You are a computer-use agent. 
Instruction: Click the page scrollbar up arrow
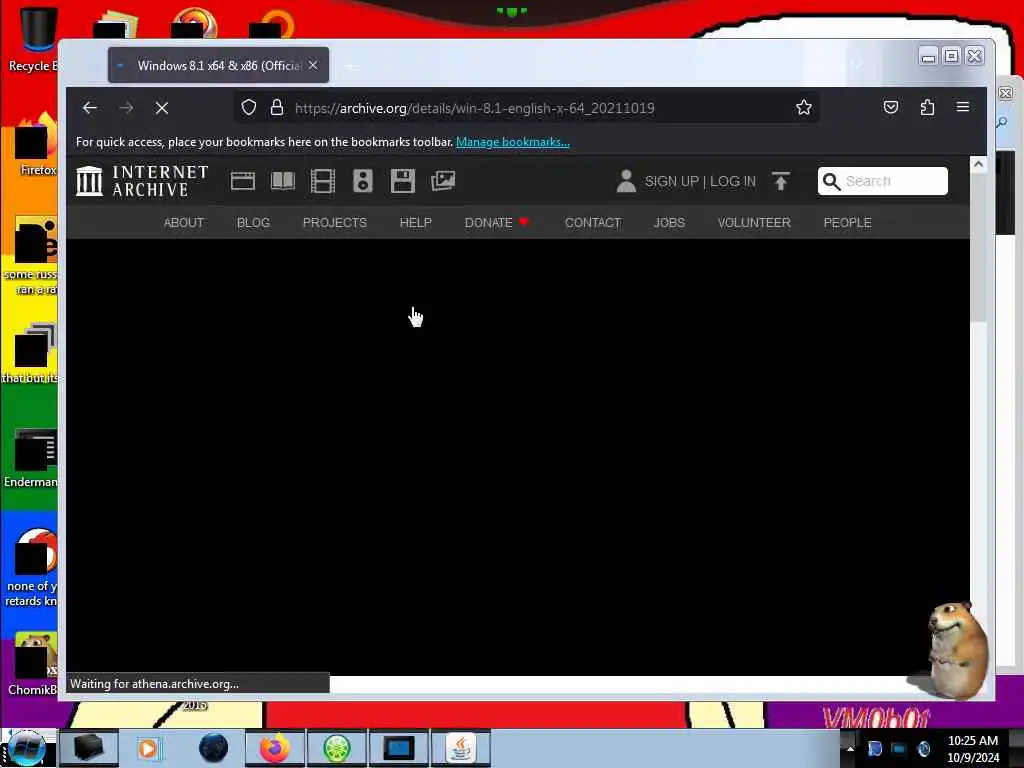(978, 165)
